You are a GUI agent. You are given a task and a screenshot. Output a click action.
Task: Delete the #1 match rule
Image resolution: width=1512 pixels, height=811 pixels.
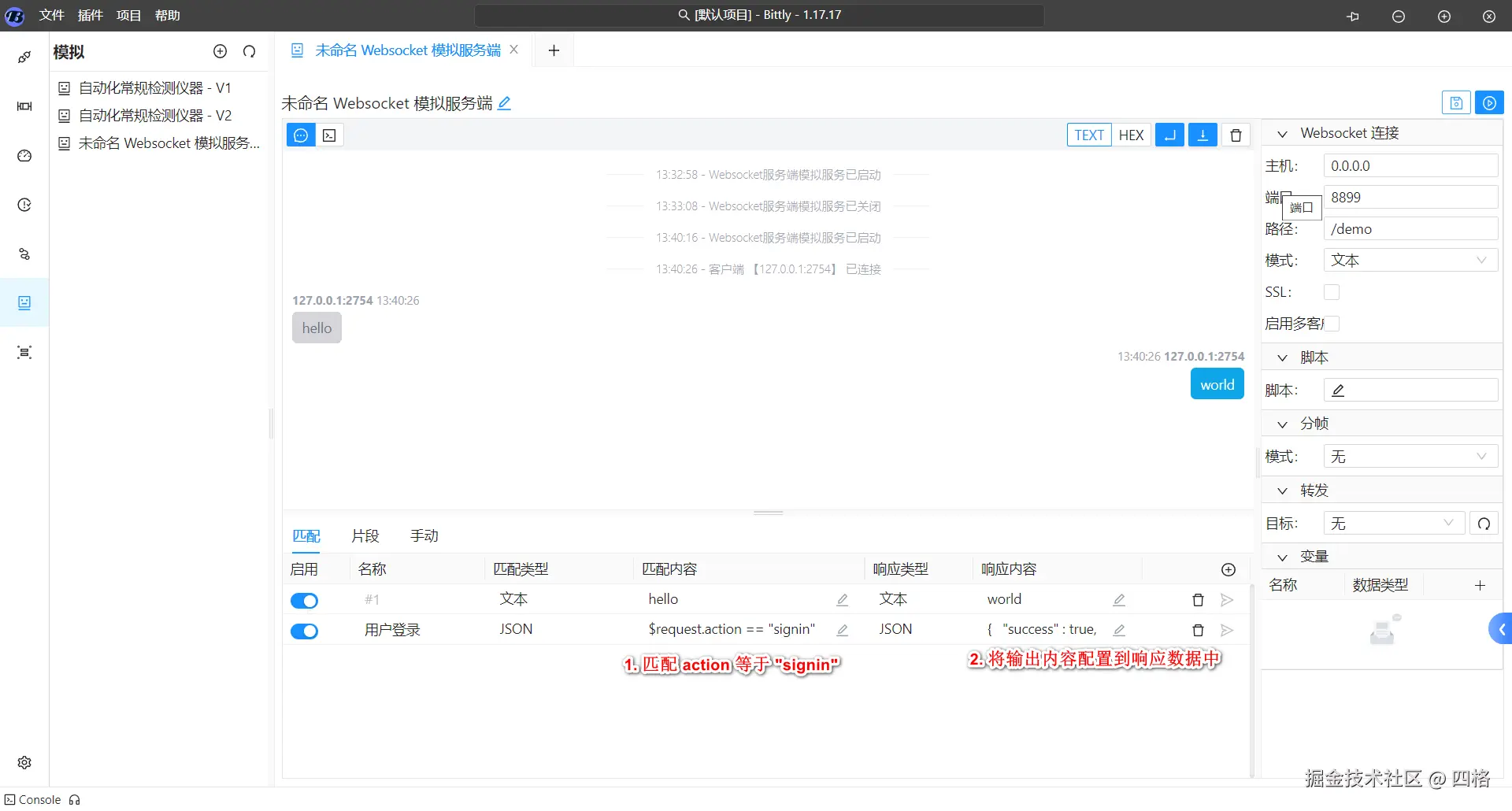(x=1198, y=600)
